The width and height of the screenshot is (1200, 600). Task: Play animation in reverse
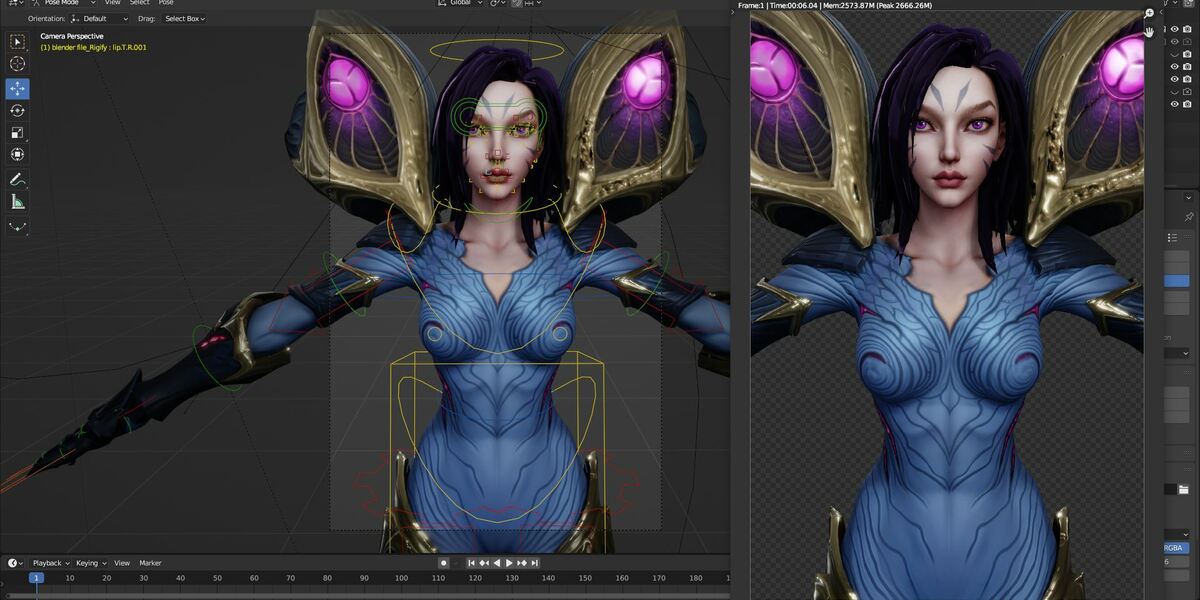click(x=497, y=563)
